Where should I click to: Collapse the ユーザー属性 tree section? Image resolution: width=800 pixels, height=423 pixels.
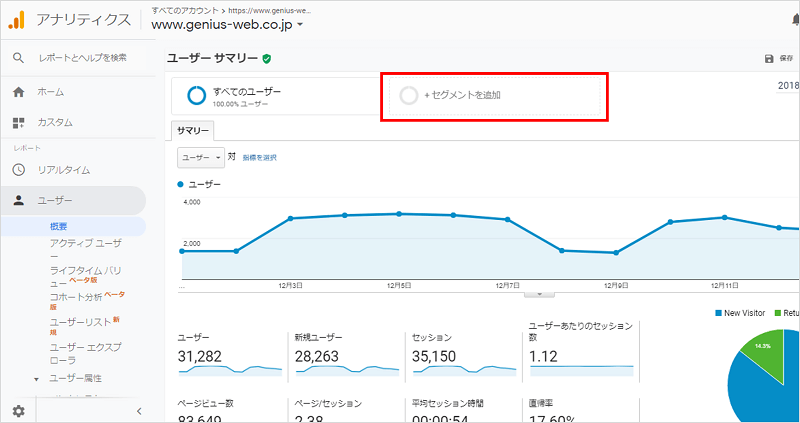[x=36, y=379]
